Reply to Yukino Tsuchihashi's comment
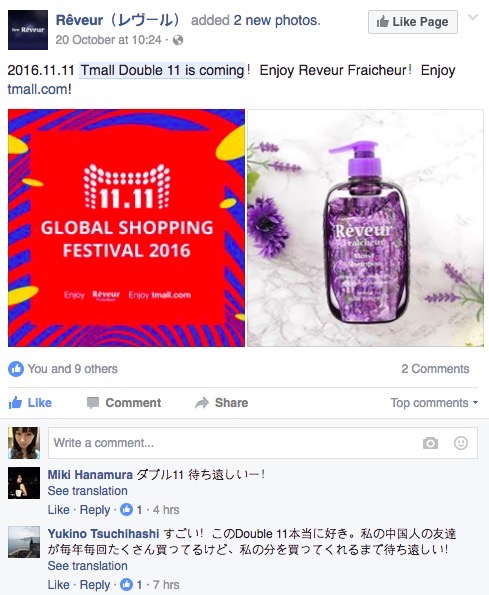This screenshot has width=489, height=595. (x=95, y=585)
